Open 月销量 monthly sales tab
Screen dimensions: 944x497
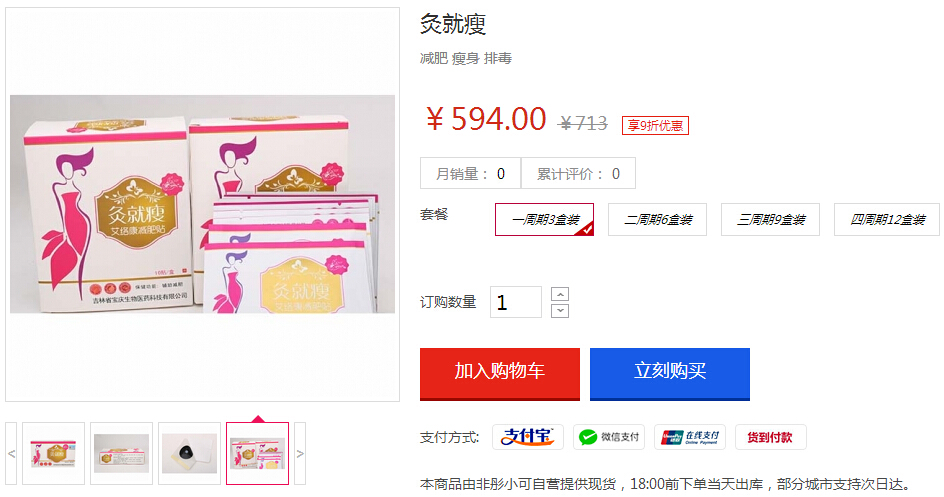coord(470,174)
